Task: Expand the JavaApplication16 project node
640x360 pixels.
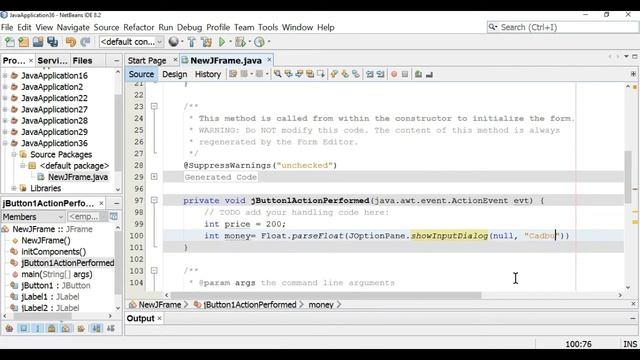Action: point(5,76)
